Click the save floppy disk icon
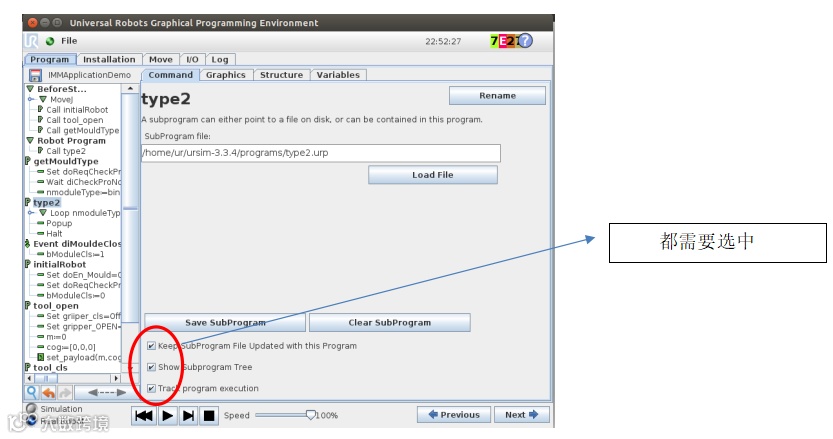 [x=35, y=75]
